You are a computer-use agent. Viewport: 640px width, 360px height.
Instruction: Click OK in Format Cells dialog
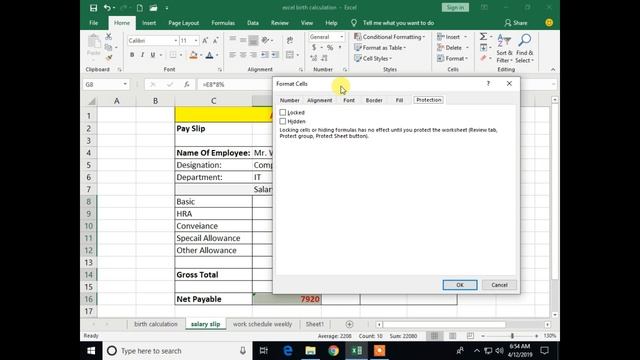460,285
